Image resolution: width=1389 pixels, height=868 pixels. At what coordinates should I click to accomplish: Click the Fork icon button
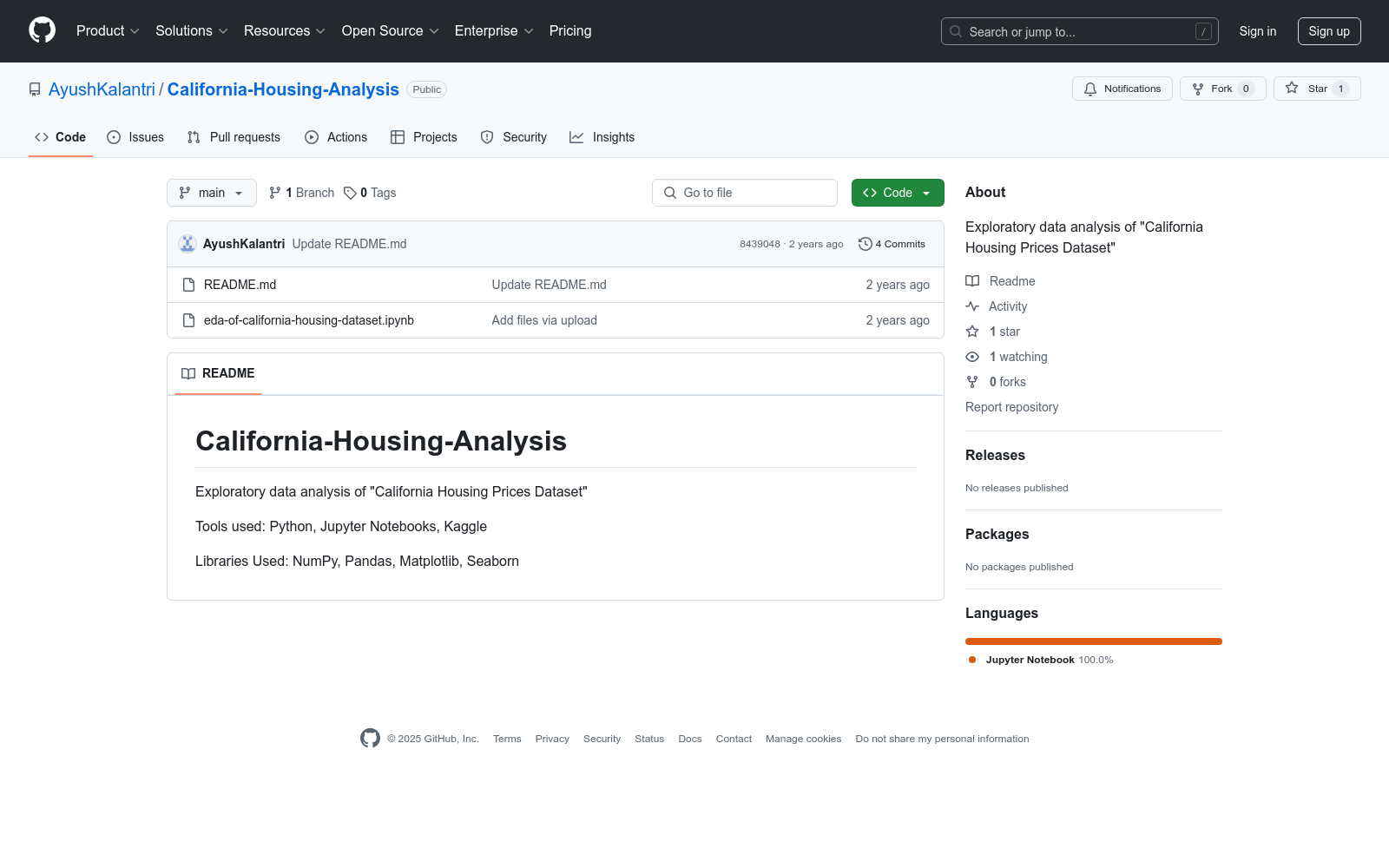point(1198,89)
